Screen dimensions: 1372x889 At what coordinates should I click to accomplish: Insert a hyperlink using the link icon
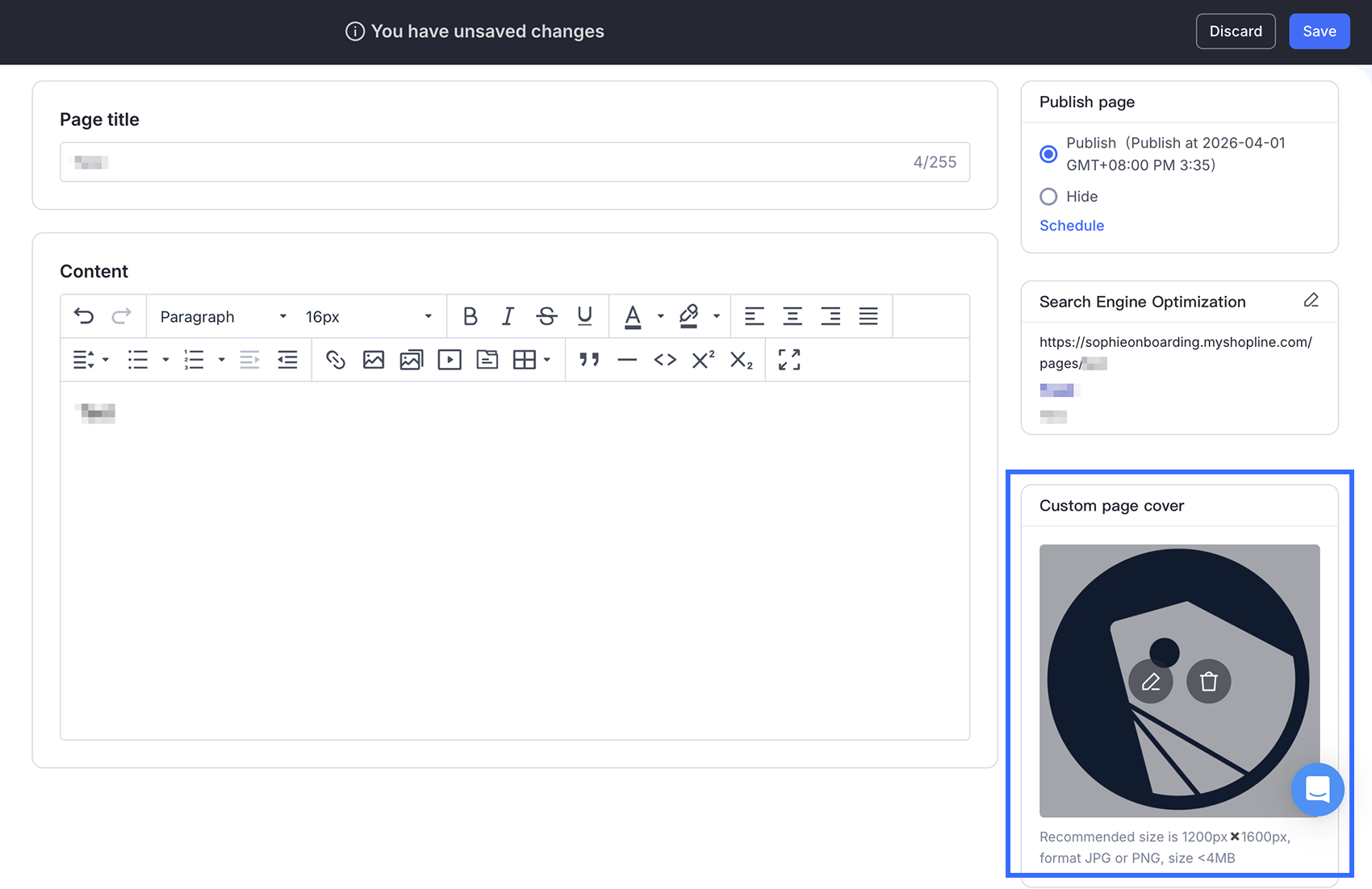tap(336, 360)
